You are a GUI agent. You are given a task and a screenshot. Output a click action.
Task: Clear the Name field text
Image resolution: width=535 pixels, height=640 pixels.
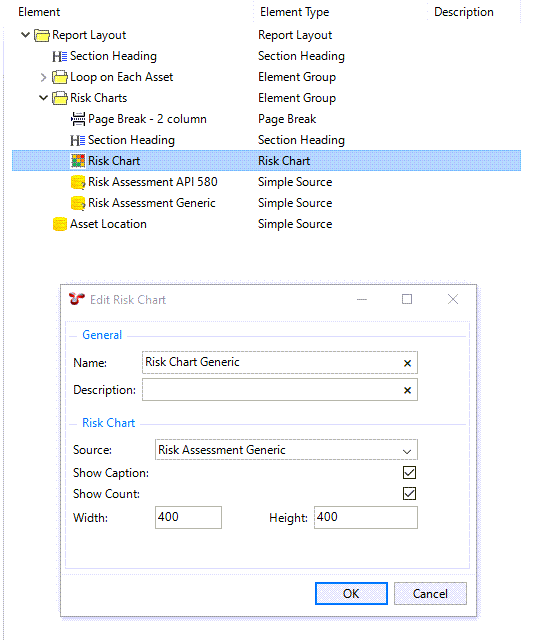point(407,363)
